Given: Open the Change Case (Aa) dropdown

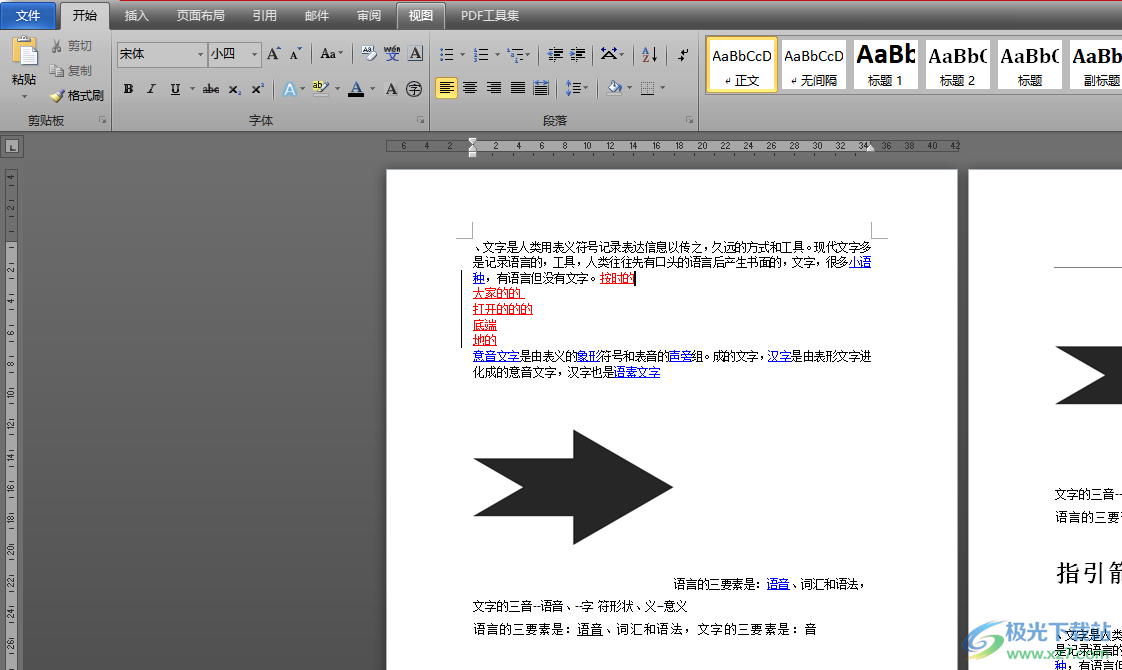Looking at the screenshot, I should [331, 54].
